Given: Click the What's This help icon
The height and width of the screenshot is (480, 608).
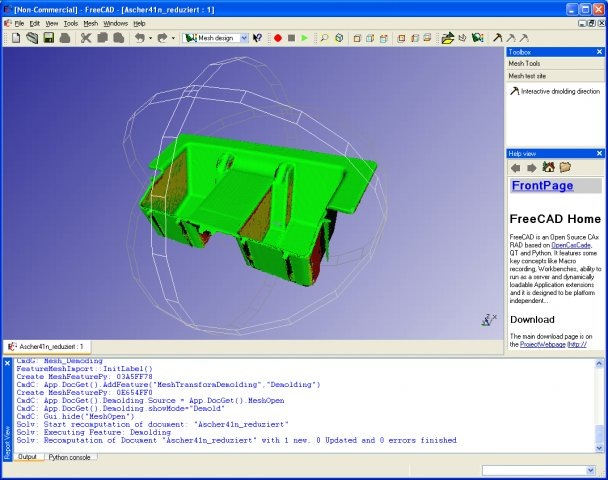Looking at the screenshot, I should (257, 38).
